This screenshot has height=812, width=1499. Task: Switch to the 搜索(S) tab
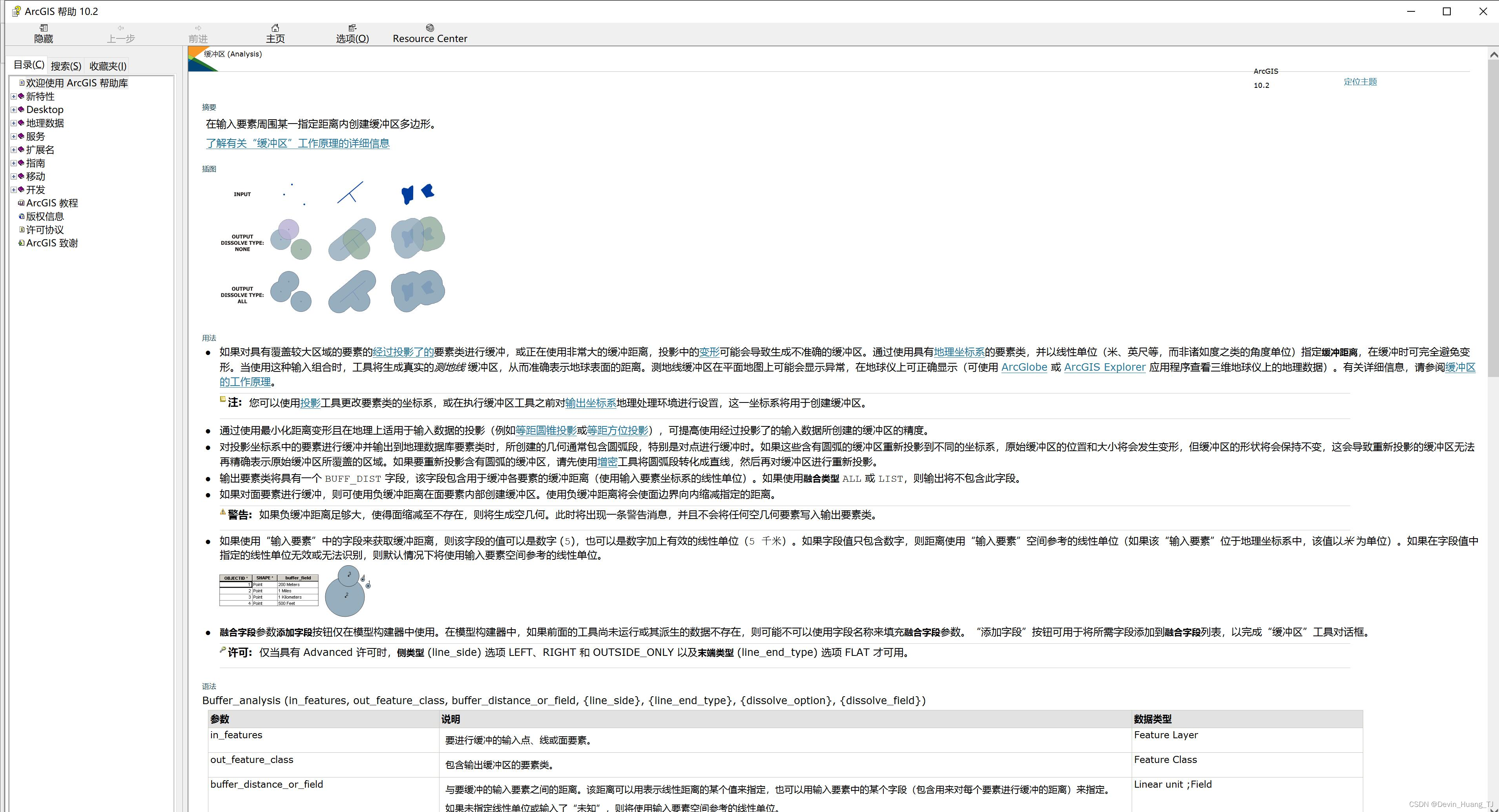pos(66,66)
